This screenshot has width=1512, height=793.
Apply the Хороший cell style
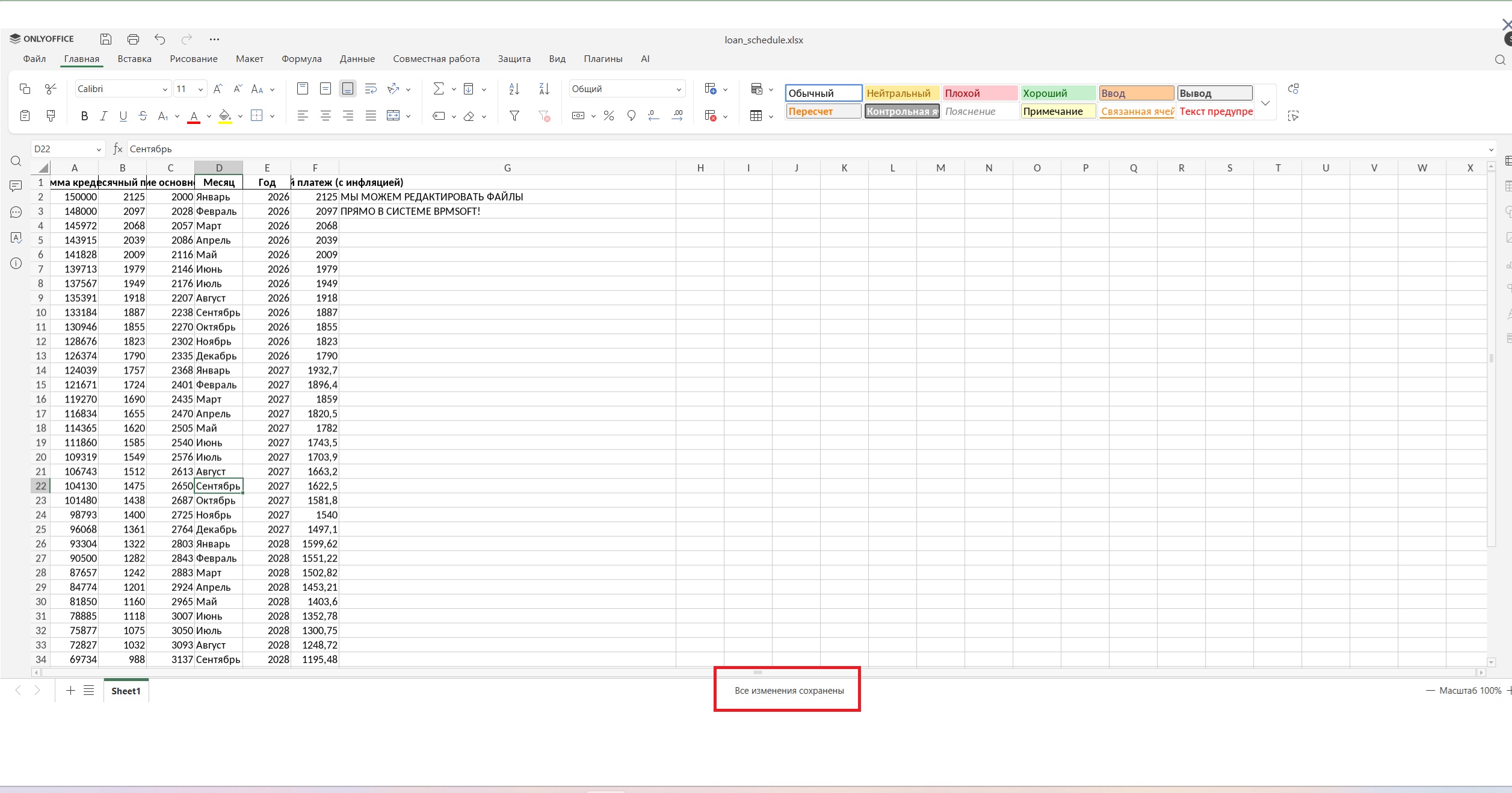point(1058,93)
